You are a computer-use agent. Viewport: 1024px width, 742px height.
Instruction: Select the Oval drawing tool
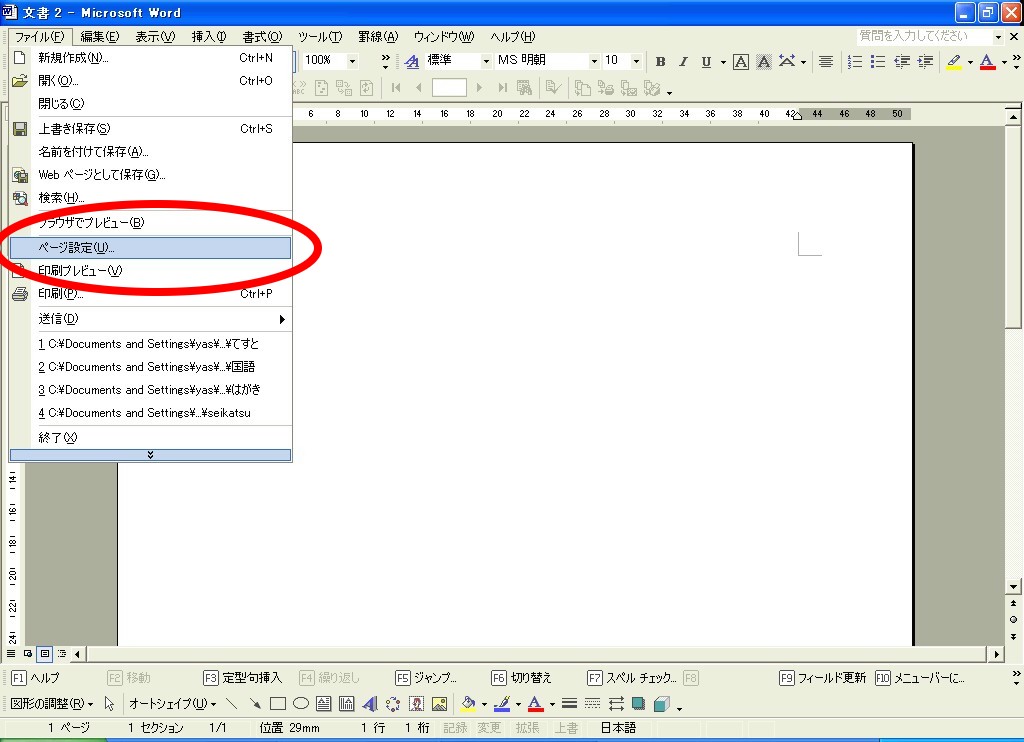(300, 704)
